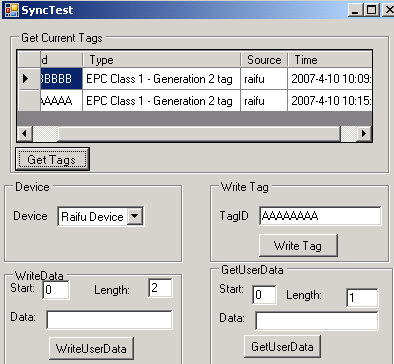
Task: Select the AAAAA tag ID cell
Action: point(61,100)
